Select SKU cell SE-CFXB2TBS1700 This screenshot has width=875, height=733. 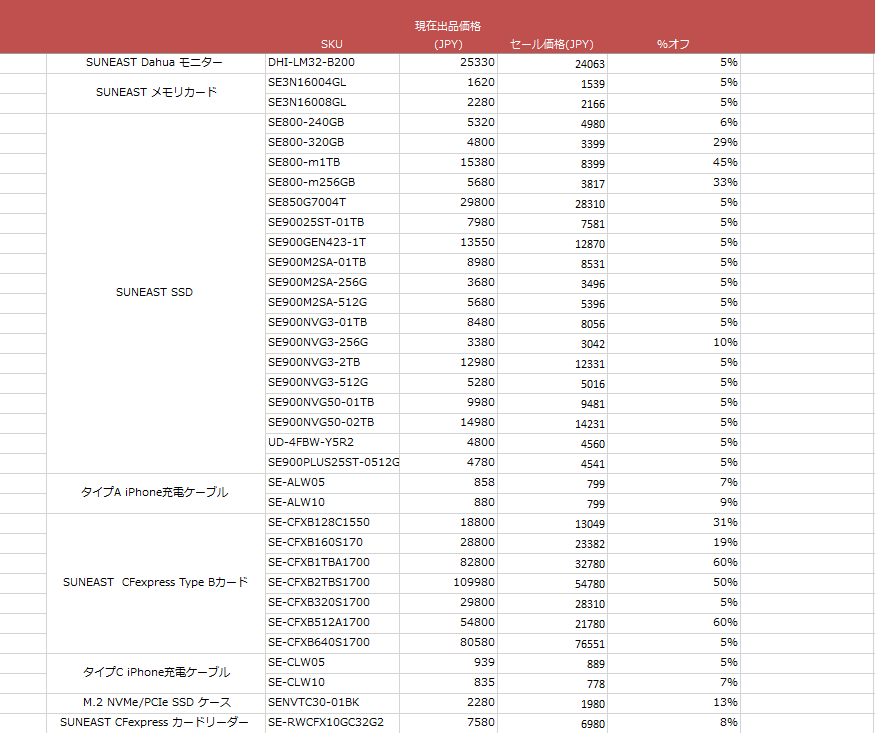[x=333, y=583]
